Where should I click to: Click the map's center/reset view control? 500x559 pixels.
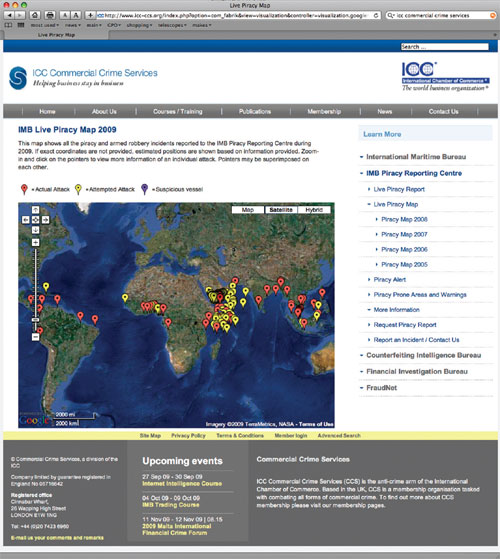(x=35, y=220)
